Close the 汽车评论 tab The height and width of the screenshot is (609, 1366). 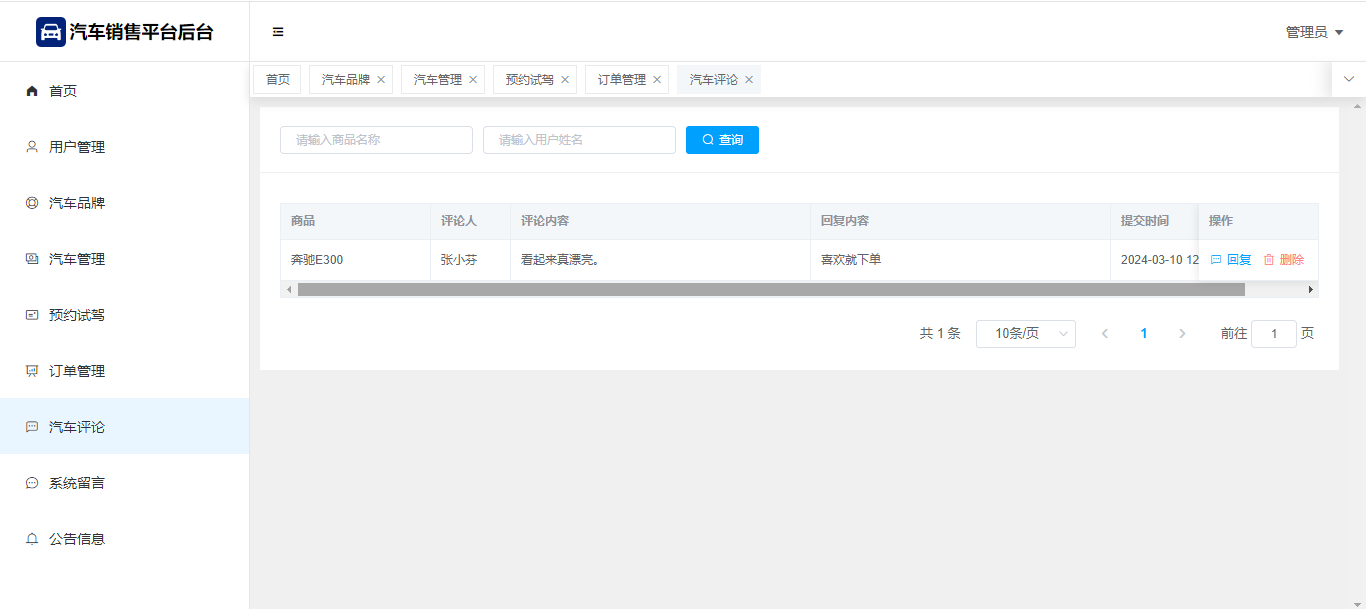[749, 80]
